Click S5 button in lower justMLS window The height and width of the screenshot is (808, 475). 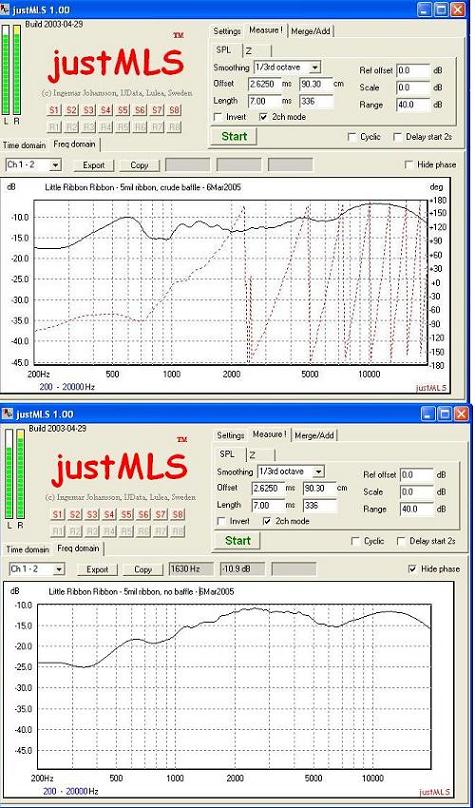click(x=127, y=514)
